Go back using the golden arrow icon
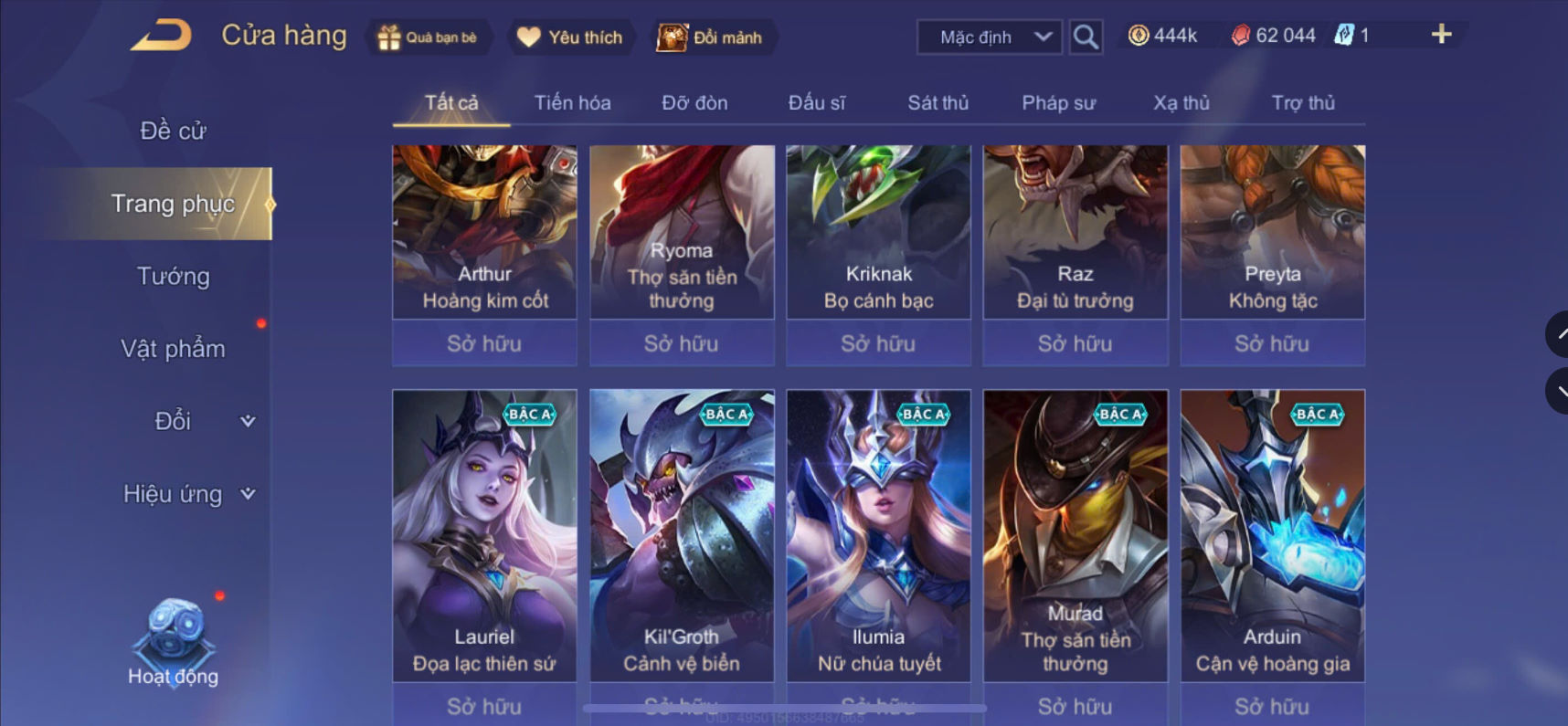The width and height of the screenshot is (1568, 726). (162, 36)
